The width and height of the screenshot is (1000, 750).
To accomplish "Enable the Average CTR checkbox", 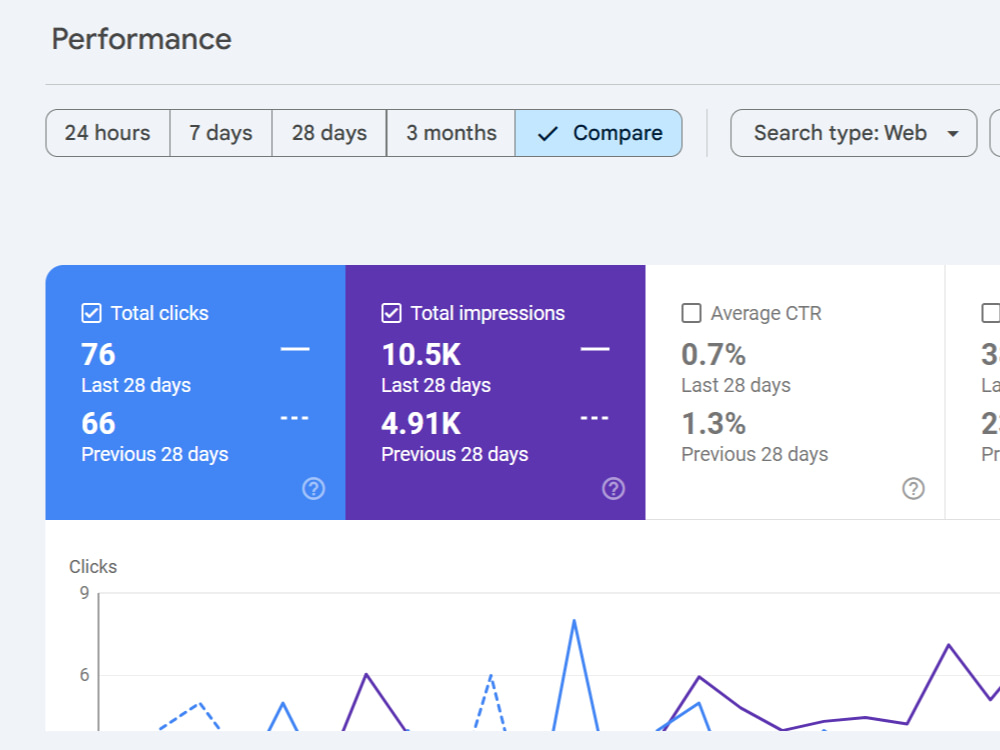I will pos(691,313).
